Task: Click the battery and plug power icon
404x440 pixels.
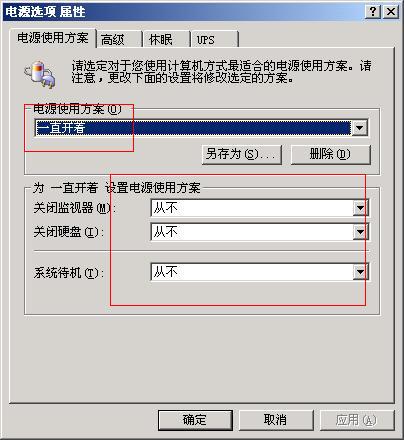Action: (40, 74)
